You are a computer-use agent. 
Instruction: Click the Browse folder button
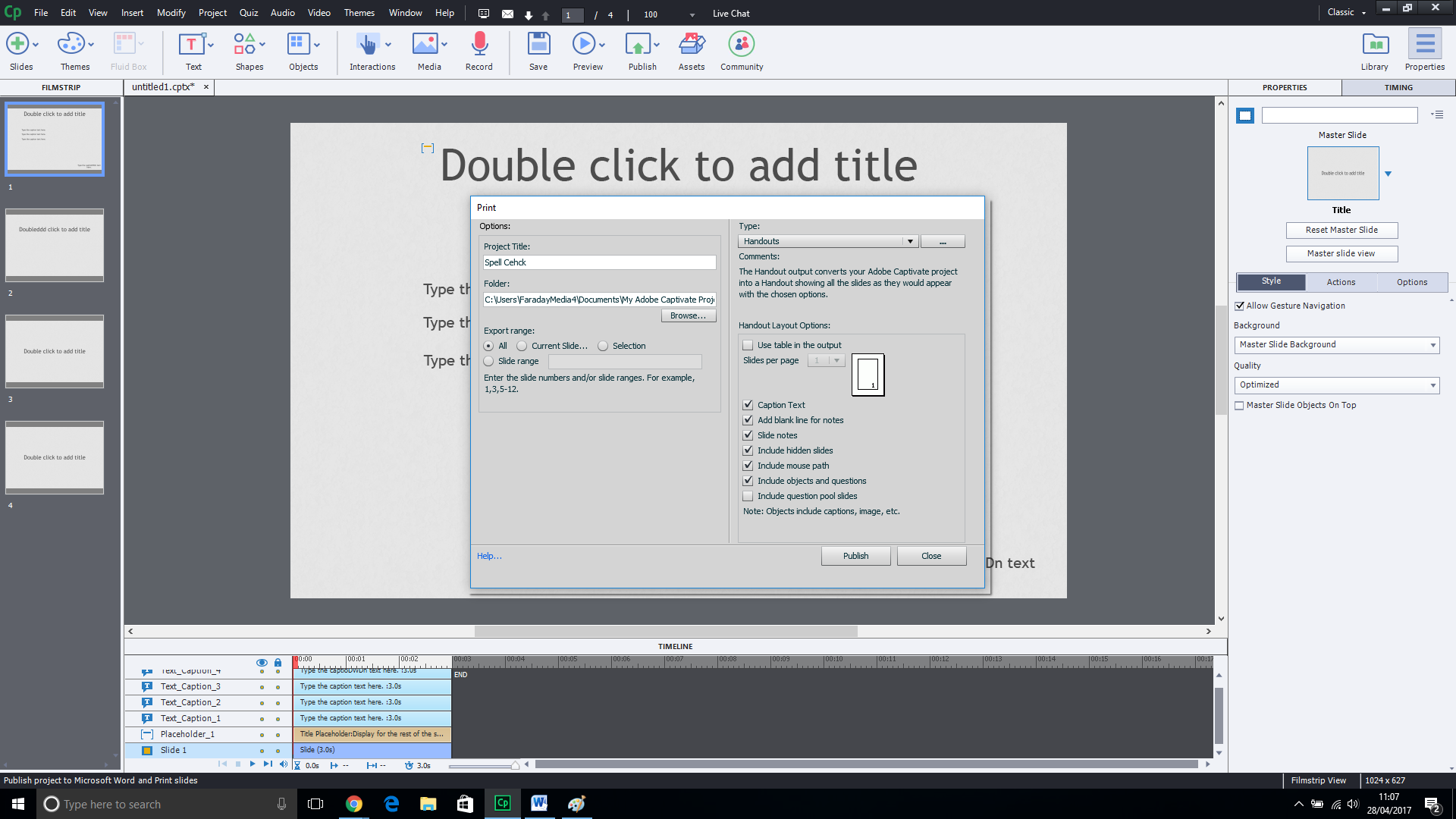click(688, 315)
